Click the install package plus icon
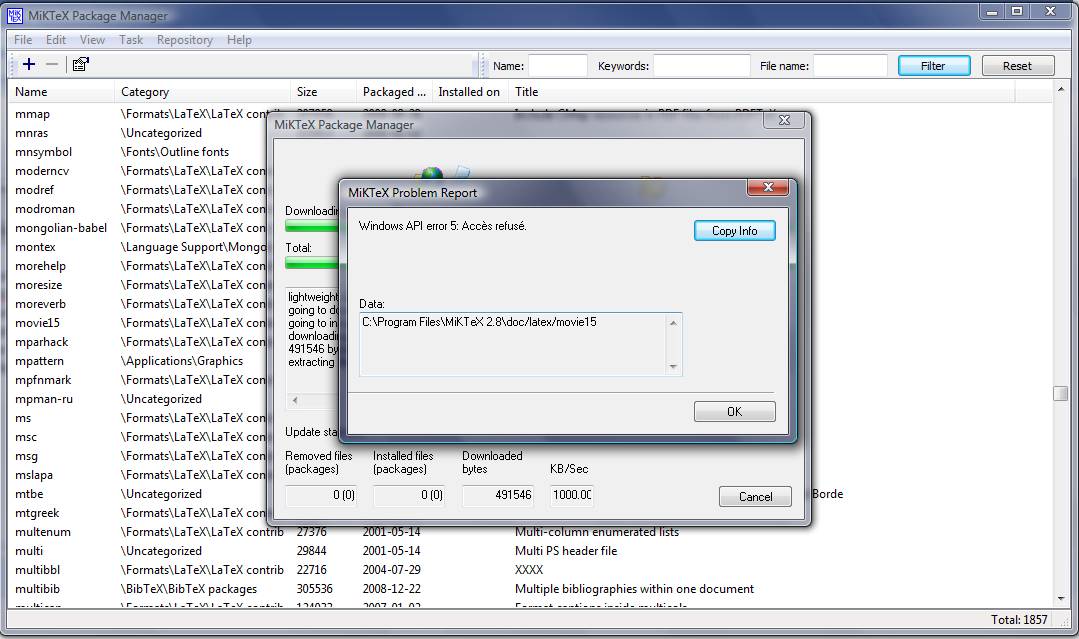1079x639 pixels. [x=29, y=64]
